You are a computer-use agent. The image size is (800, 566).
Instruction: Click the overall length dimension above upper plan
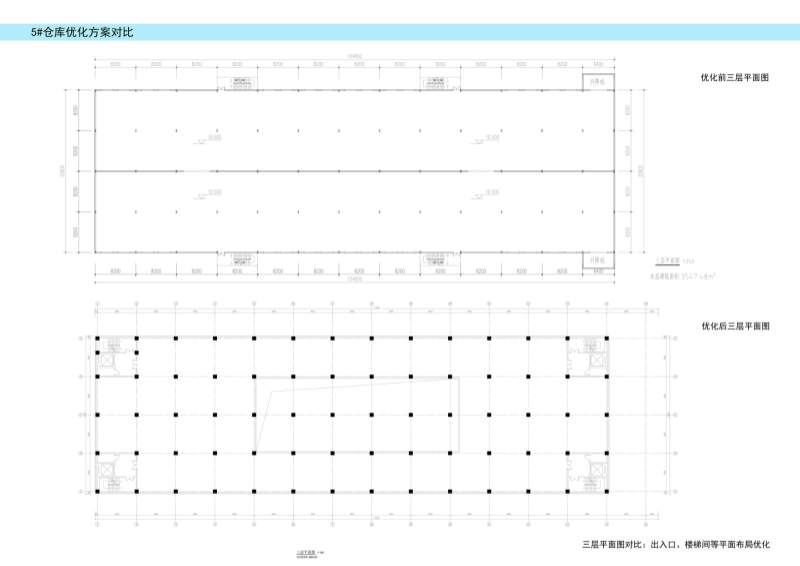point(354,57)
